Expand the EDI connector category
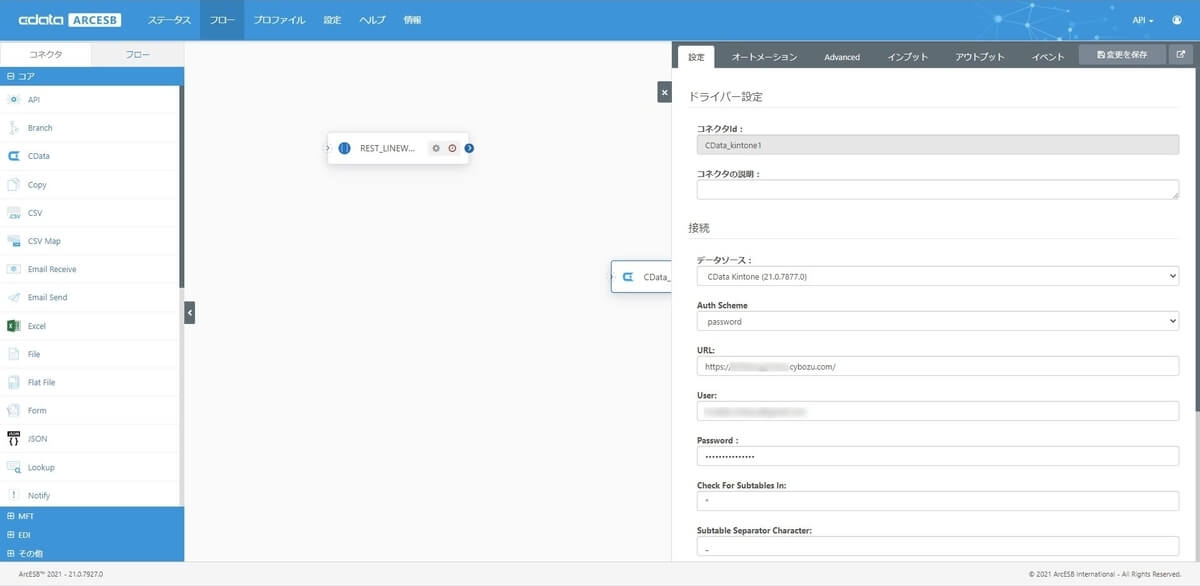The width and height of the screenshot is (1200, 586). point(92,534)
